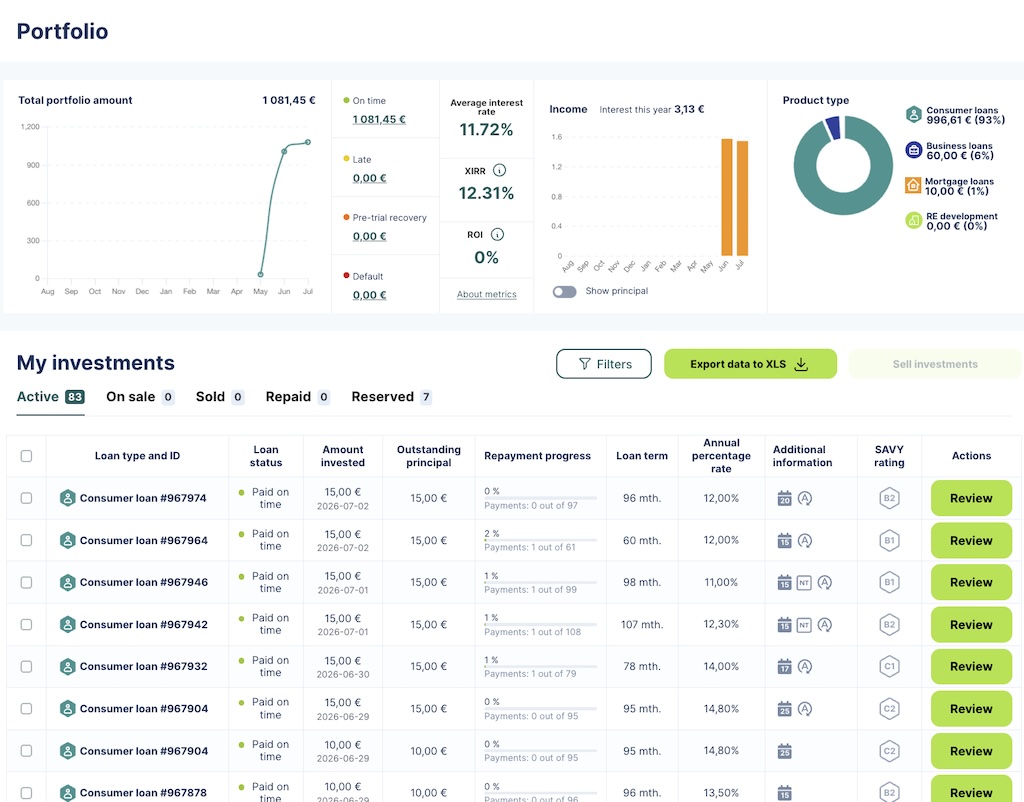Click the XIRR info icon
This screenshot has width=1024, height=802.
500,170
